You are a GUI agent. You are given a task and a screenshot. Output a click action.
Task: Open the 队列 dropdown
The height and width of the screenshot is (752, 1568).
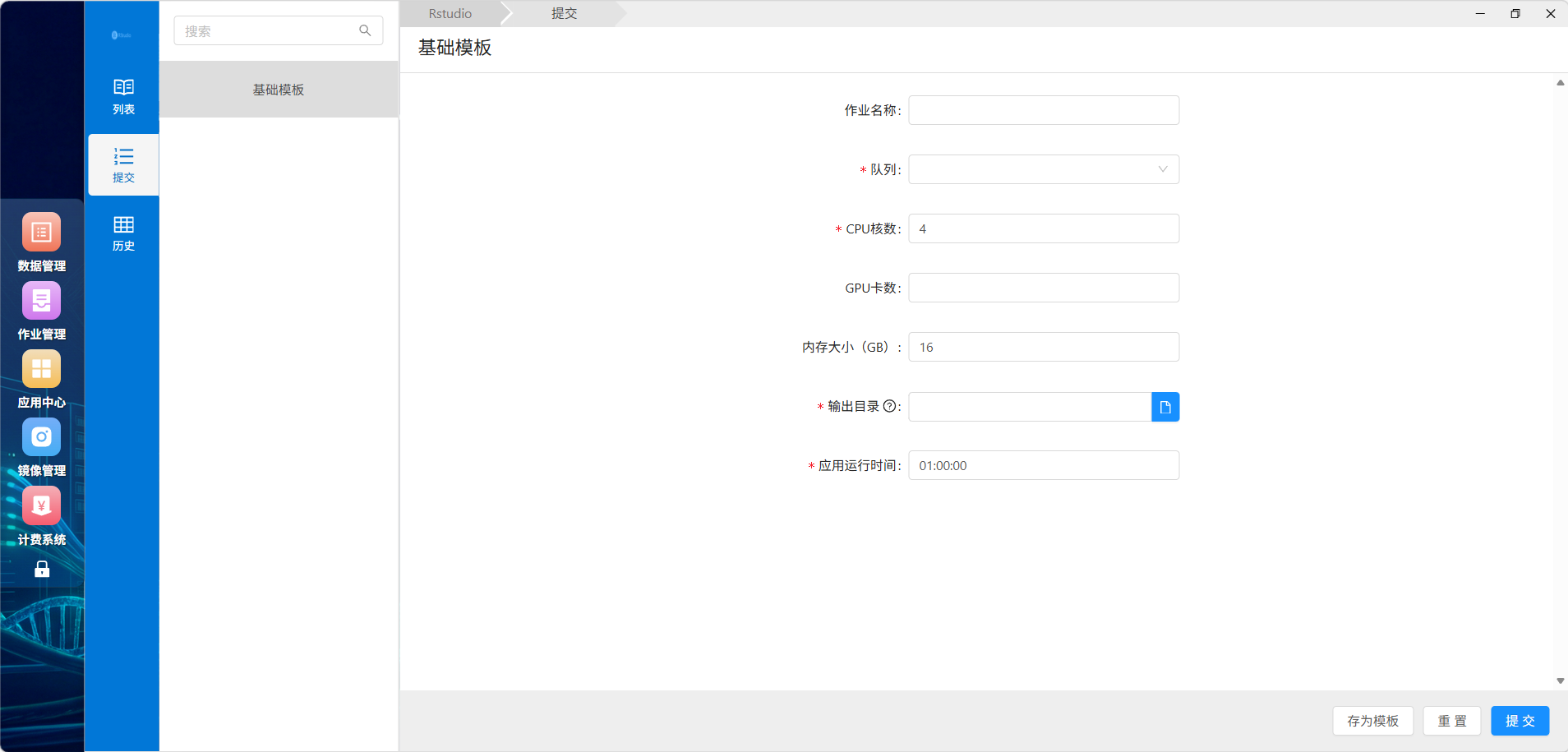coord(1044,169)
